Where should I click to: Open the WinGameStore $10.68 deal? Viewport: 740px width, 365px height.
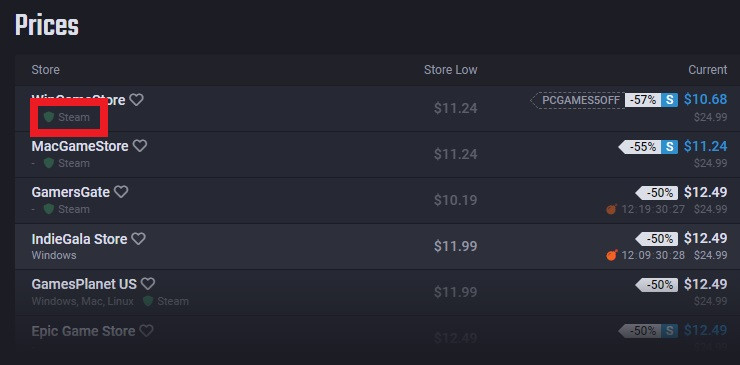706,99
